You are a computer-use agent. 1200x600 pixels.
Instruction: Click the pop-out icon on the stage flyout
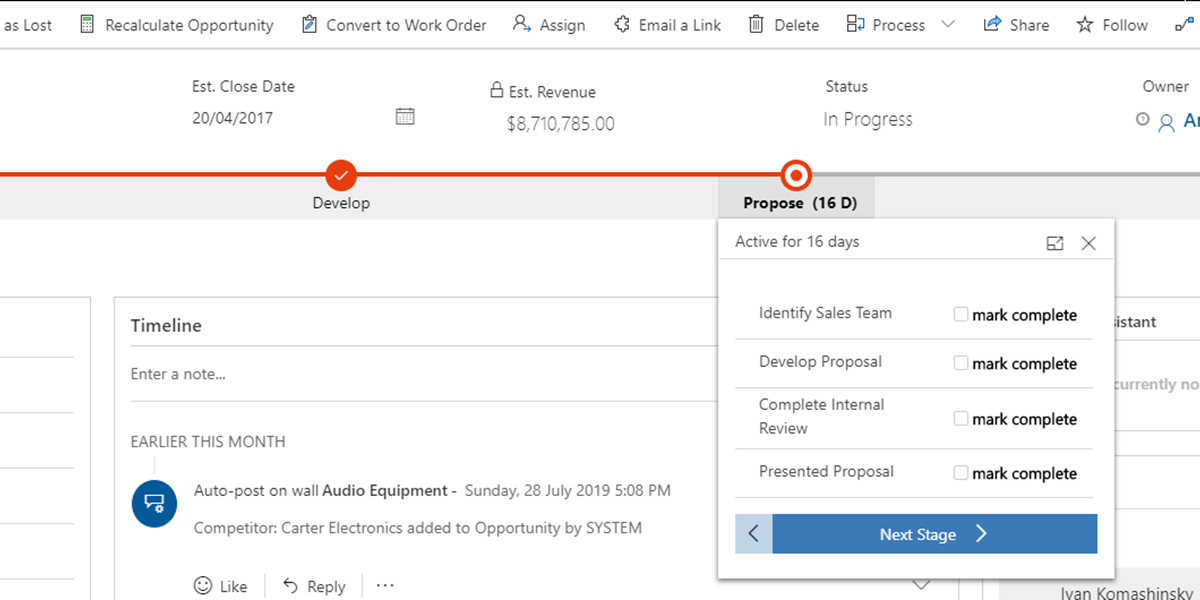(1054, 242)
